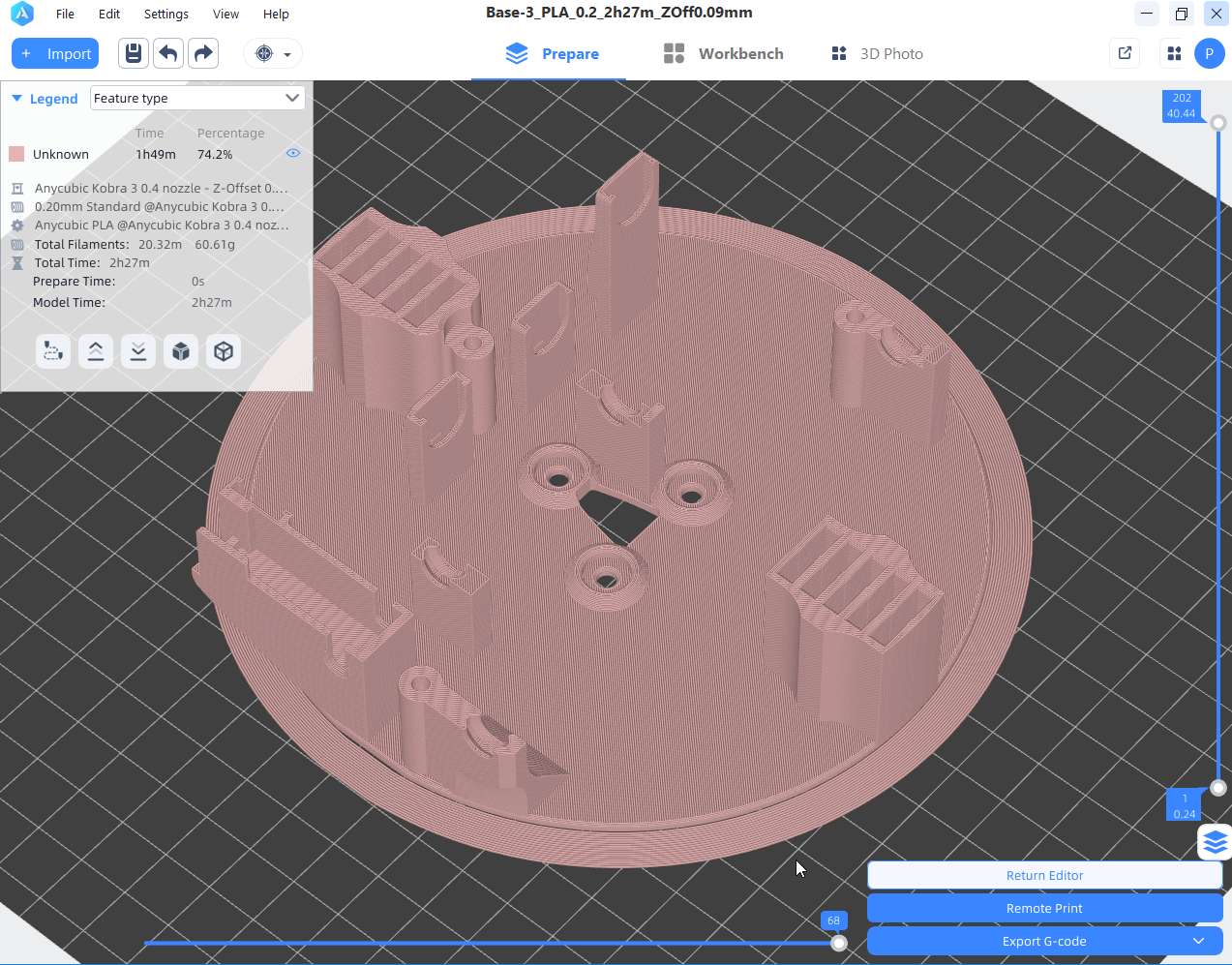This screenshot has height=965, width=1232.
Task: Click the double up-chevron layer button
Action: click(96, 351)
